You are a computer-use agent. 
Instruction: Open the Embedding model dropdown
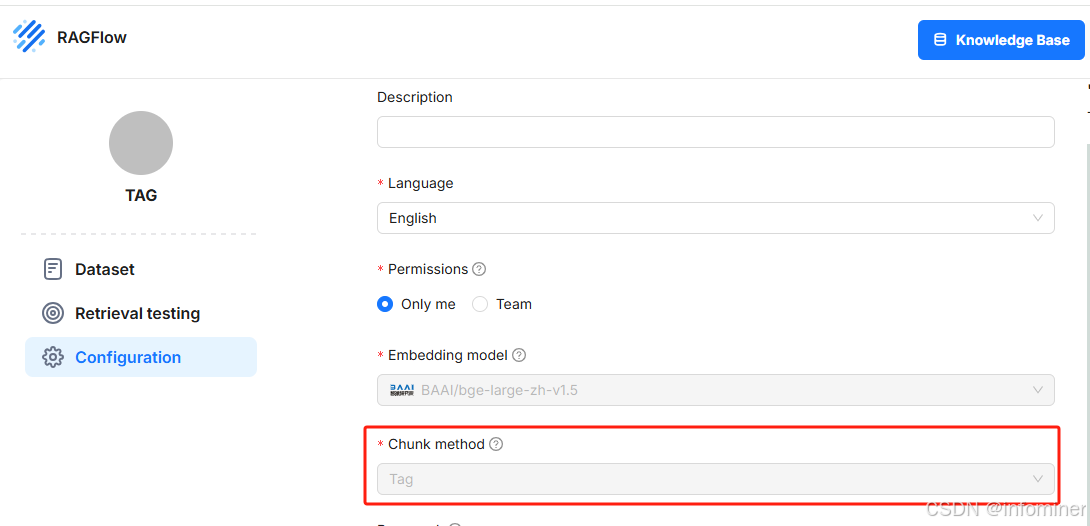(x=715, y=391)
